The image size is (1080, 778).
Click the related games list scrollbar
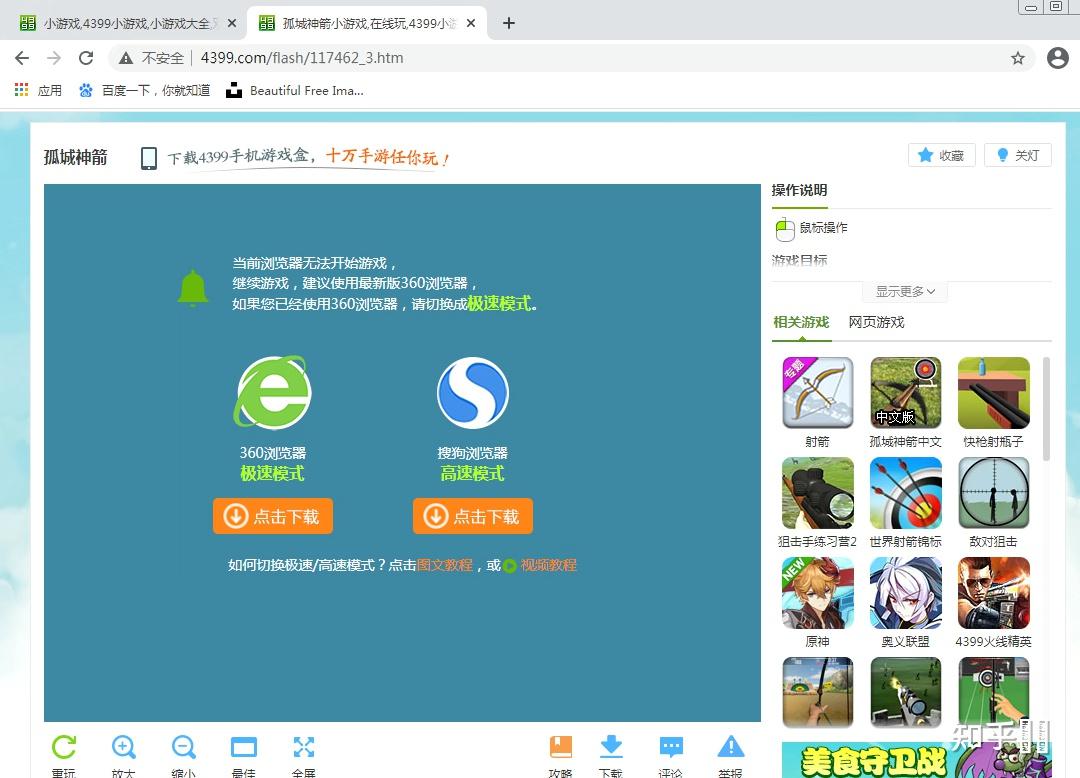click(1046, 408)
